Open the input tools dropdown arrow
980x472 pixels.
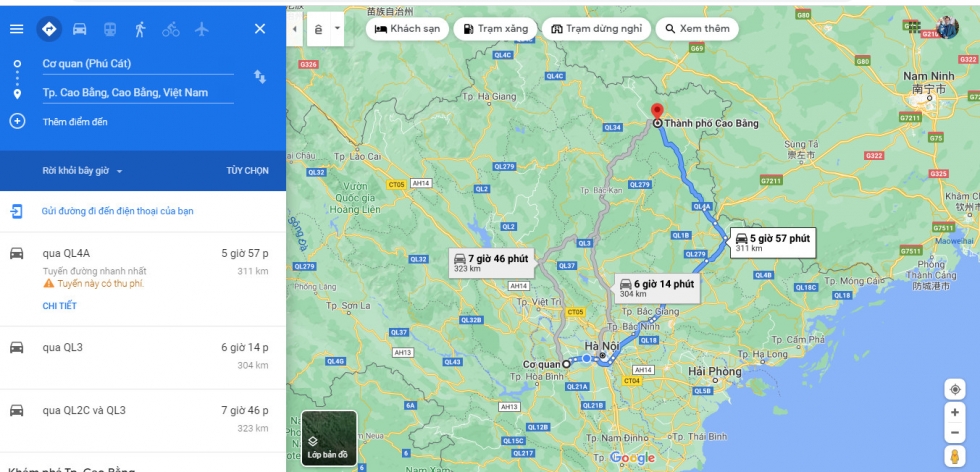coord(338,29)
